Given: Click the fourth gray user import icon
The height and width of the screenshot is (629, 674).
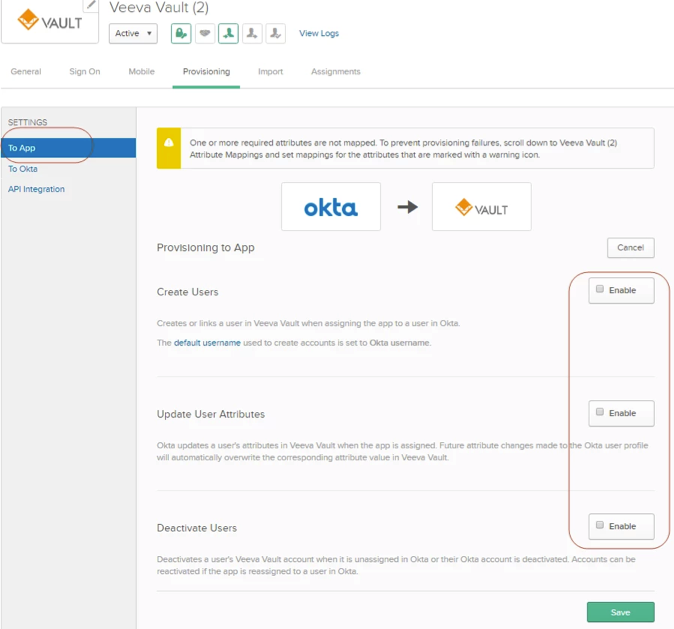Looking at the screenshot, I should pos(252,33).
